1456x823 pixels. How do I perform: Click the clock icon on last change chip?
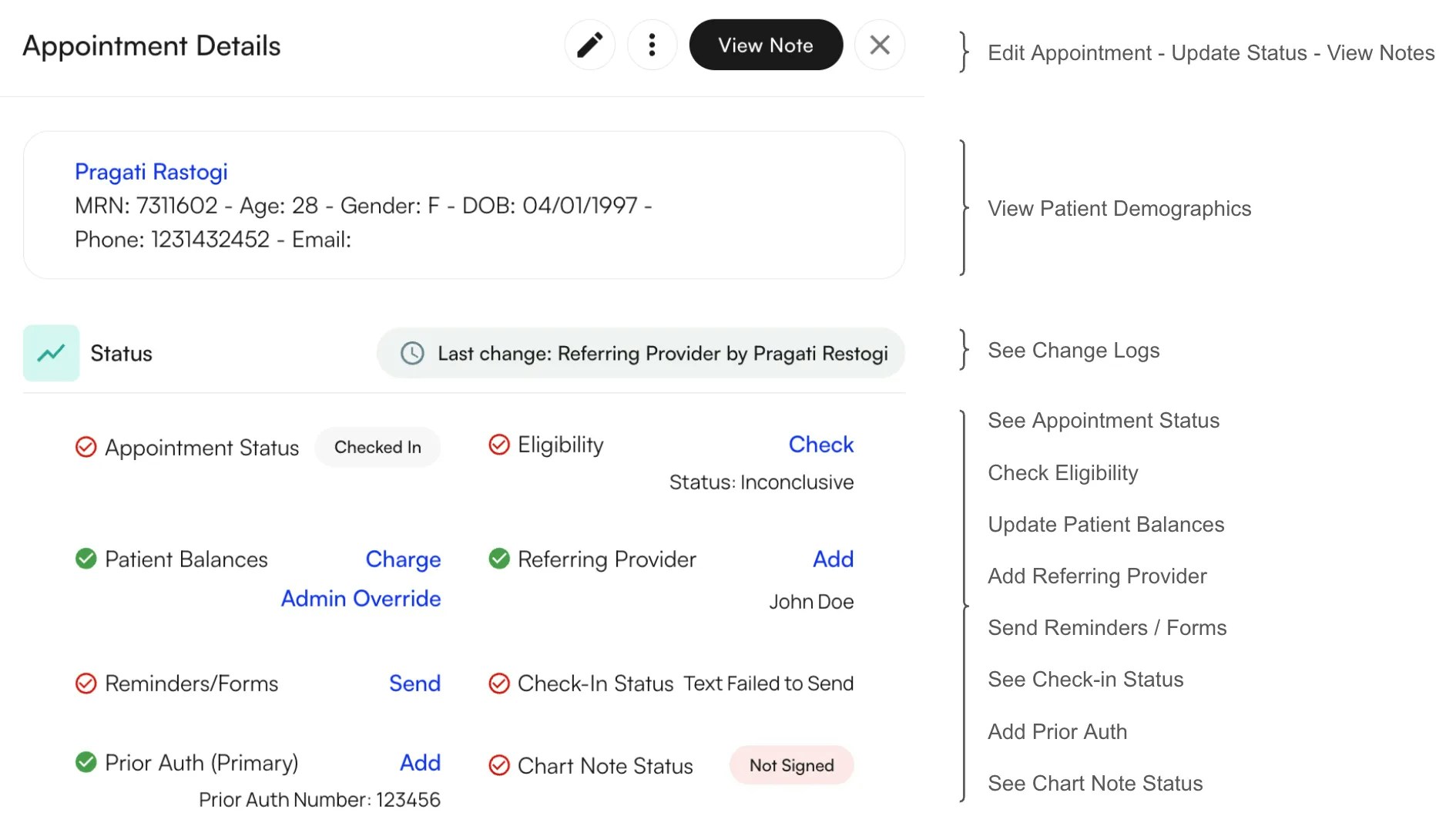[x=412, y=354]
